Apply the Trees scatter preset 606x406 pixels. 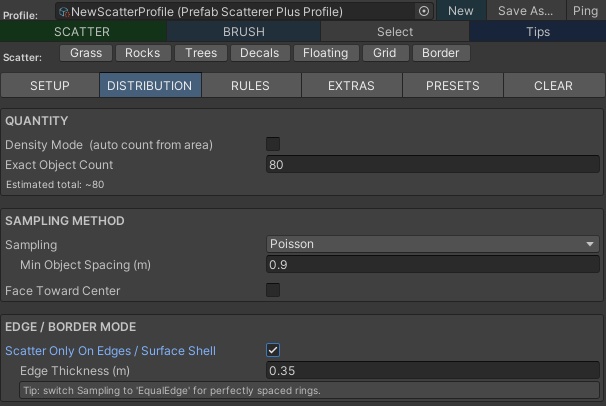(201, 53)
